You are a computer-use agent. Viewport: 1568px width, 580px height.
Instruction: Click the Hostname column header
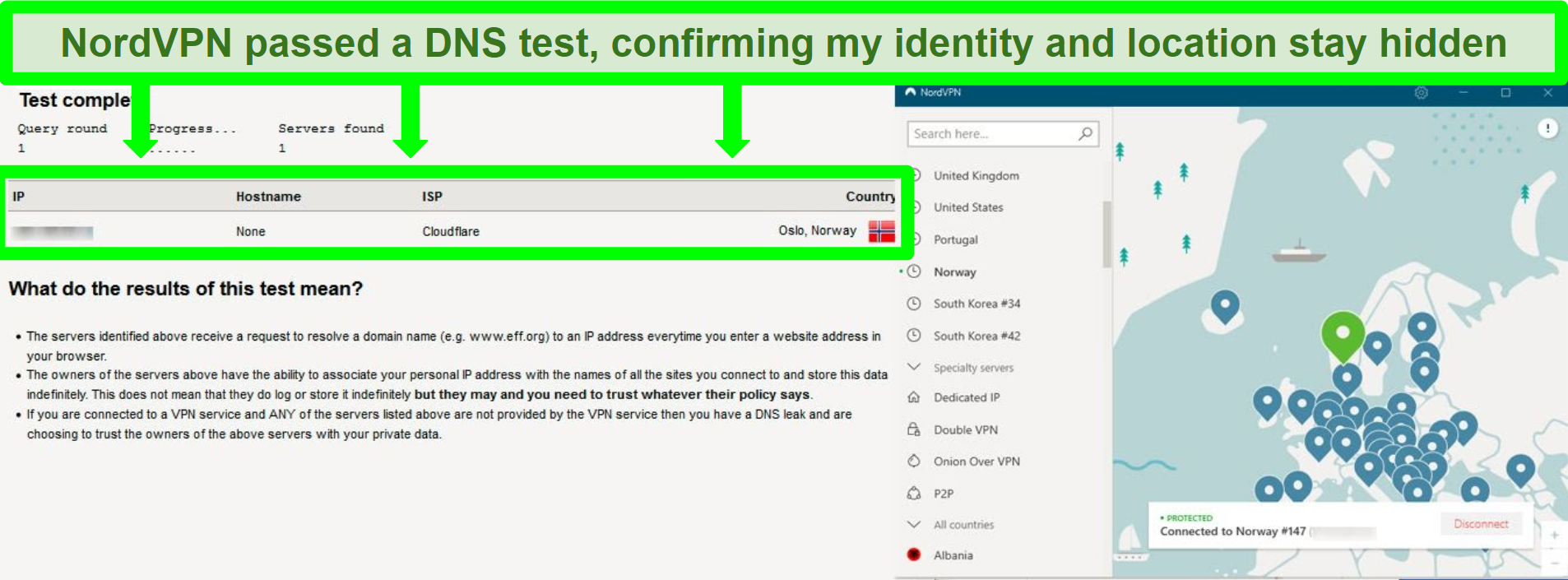point(268,197)
